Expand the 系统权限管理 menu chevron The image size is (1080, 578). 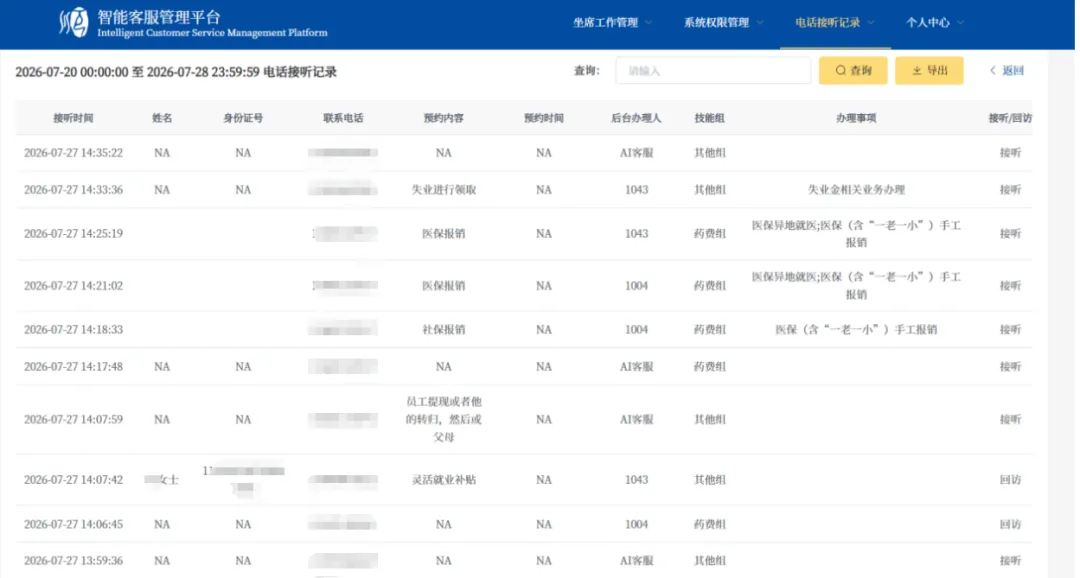760,23
